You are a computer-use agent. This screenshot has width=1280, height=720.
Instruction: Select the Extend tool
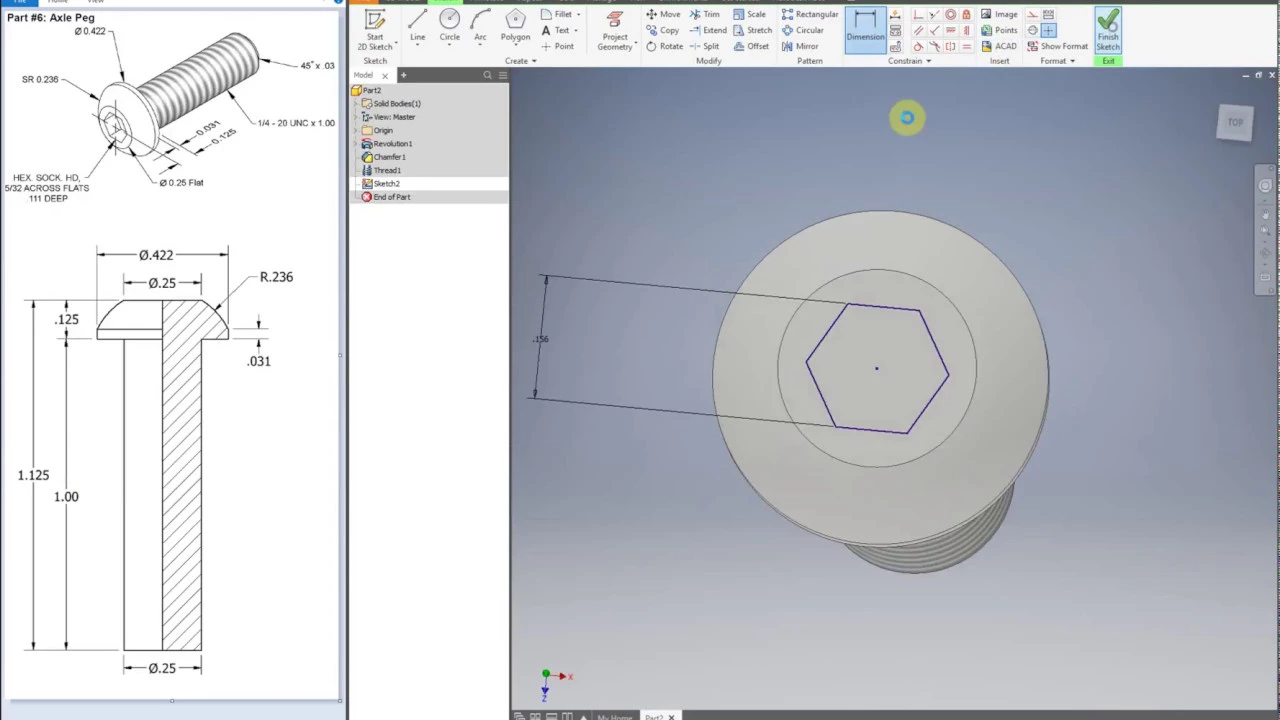708,30
